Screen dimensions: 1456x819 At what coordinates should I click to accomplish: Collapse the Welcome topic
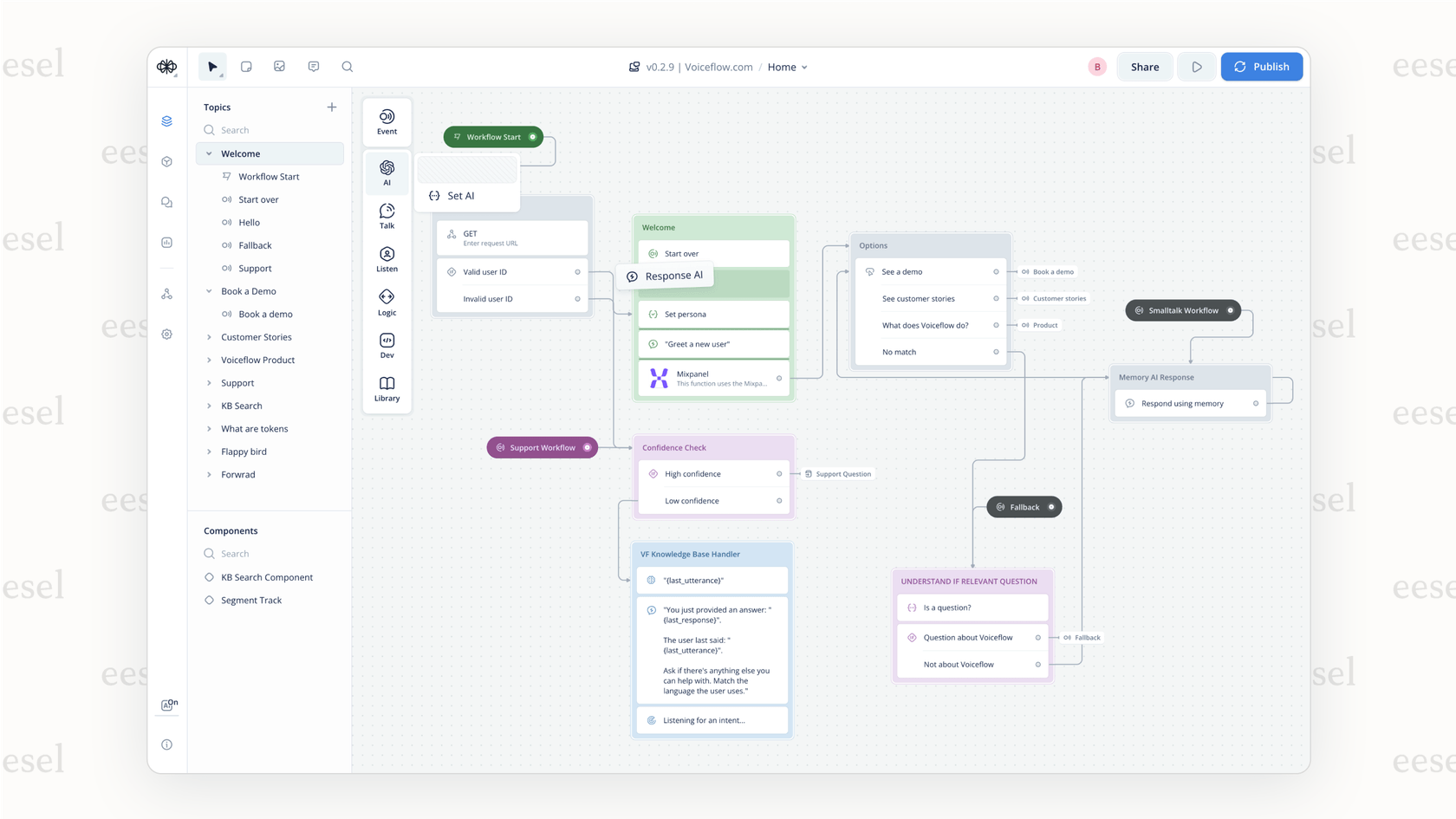pyautogui.click(x=208, y=153)
